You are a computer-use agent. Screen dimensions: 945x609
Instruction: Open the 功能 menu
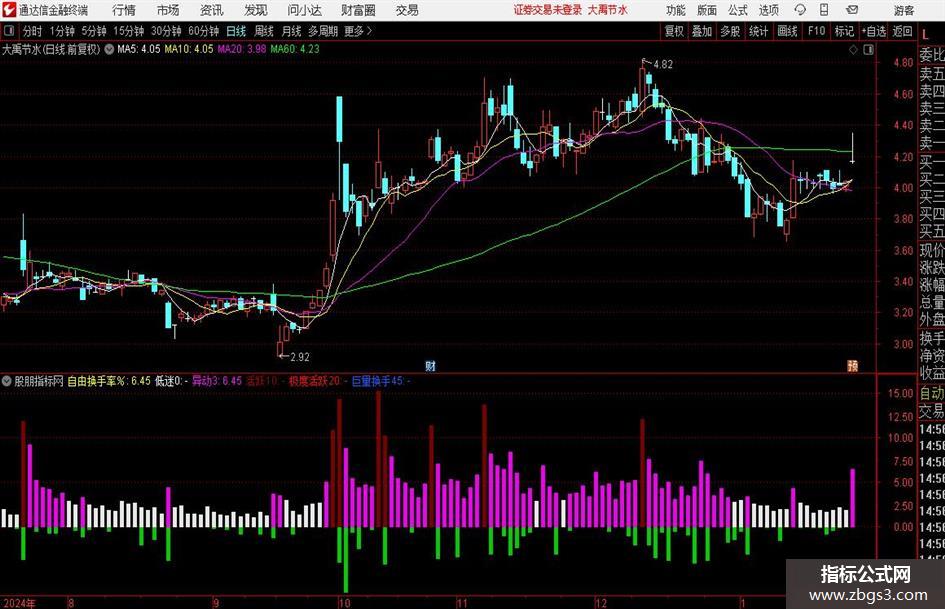coord(676,10)
